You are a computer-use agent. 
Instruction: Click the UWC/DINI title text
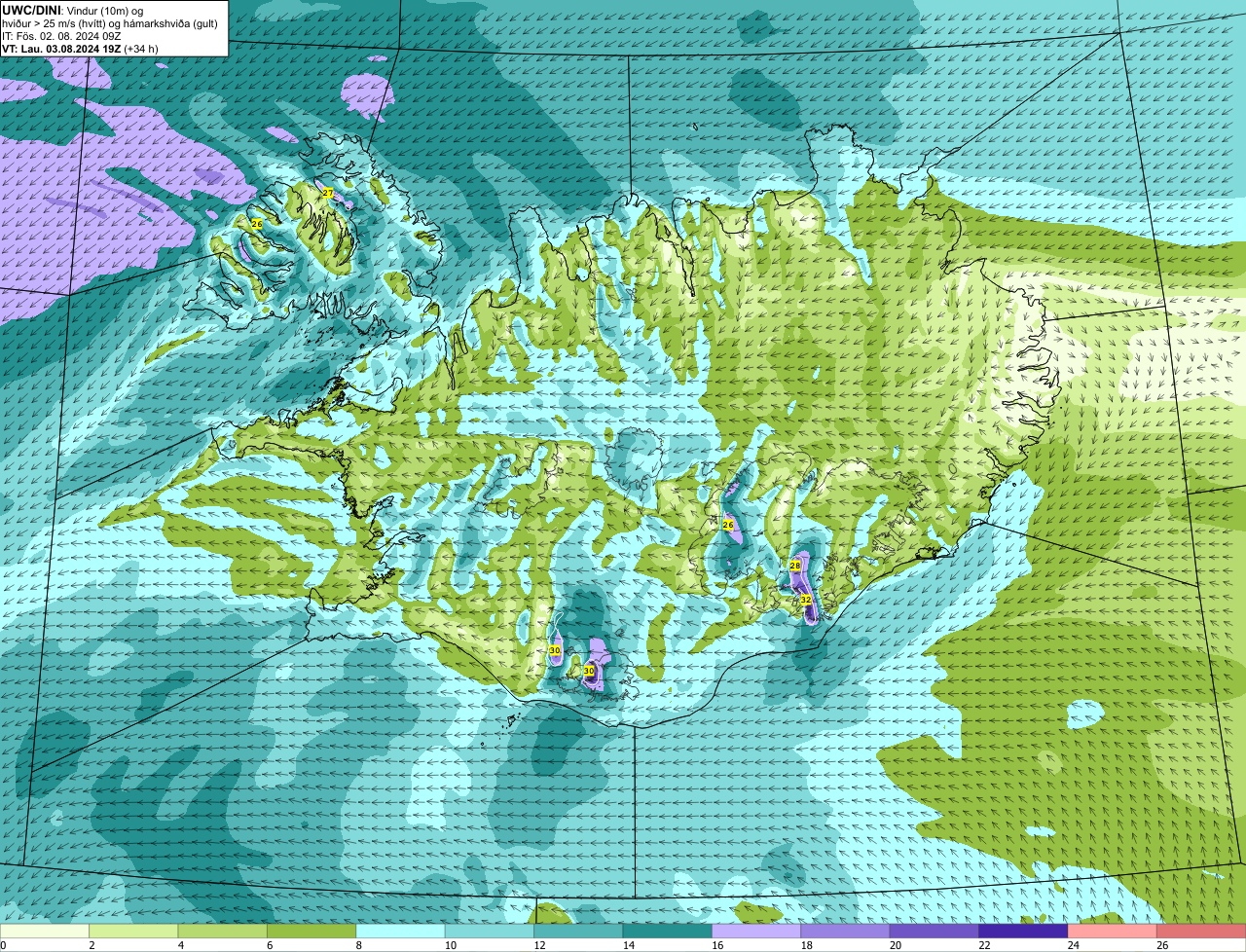tap(31, 10)
